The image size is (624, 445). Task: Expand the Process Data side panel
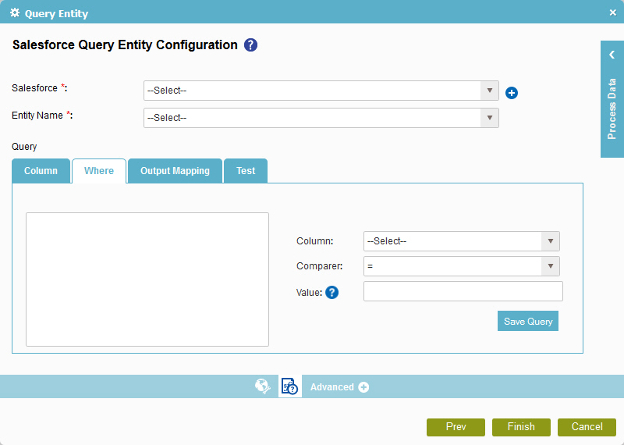(612, 55)
